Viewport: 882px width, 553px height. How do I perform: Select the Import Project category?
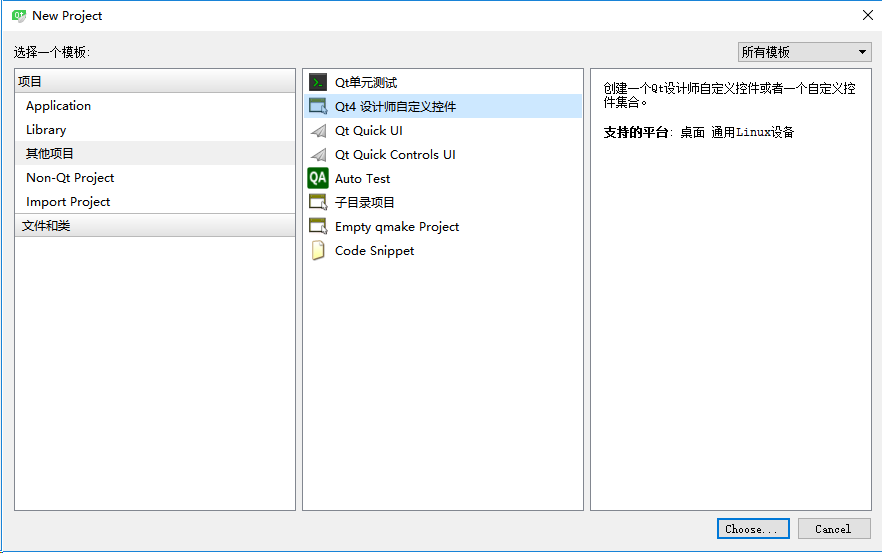coord(155,202)
